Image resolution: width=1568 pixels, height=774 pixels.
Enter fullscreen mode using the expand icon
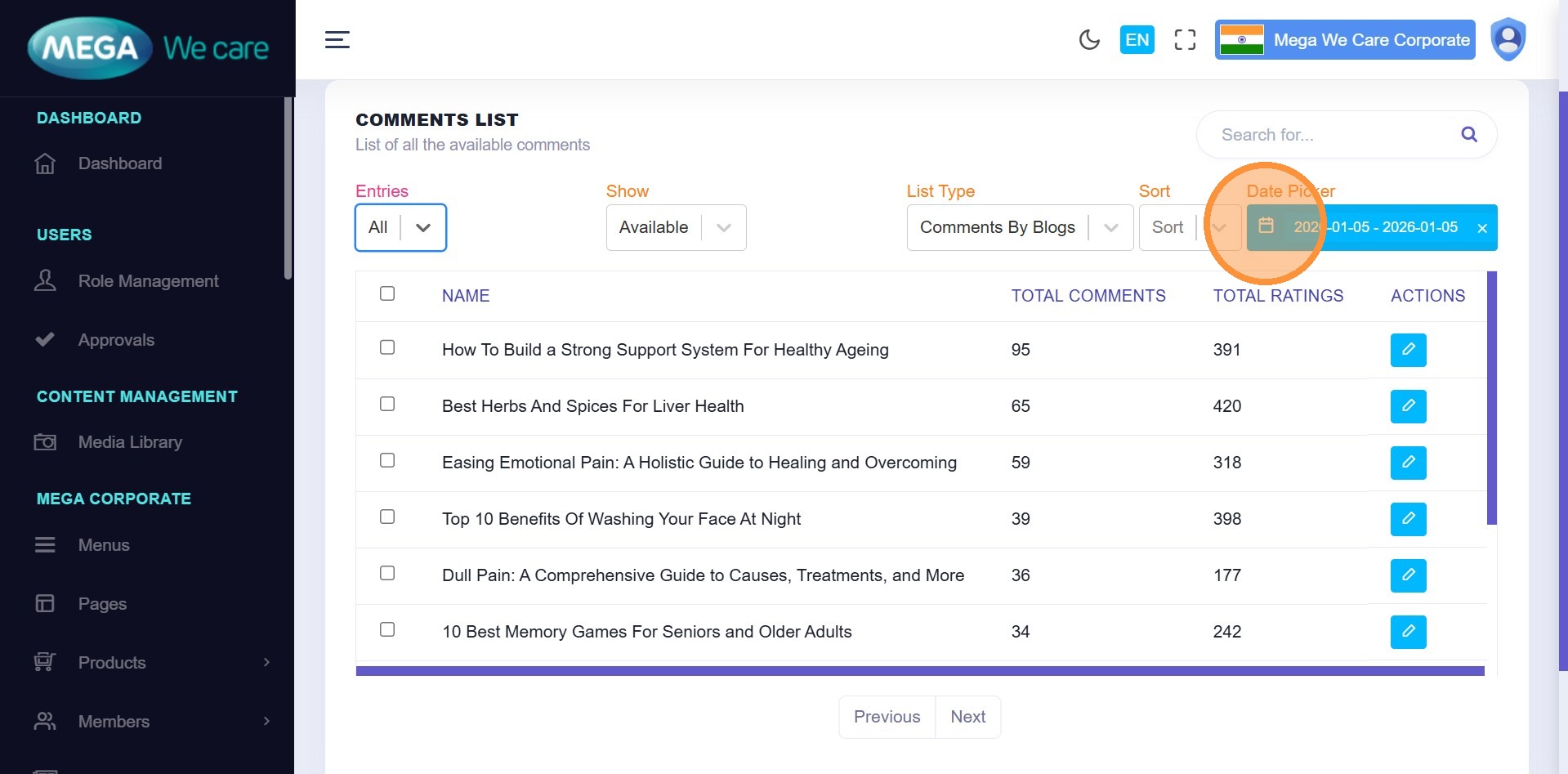pyautogui.click(x=1185, y=39)
